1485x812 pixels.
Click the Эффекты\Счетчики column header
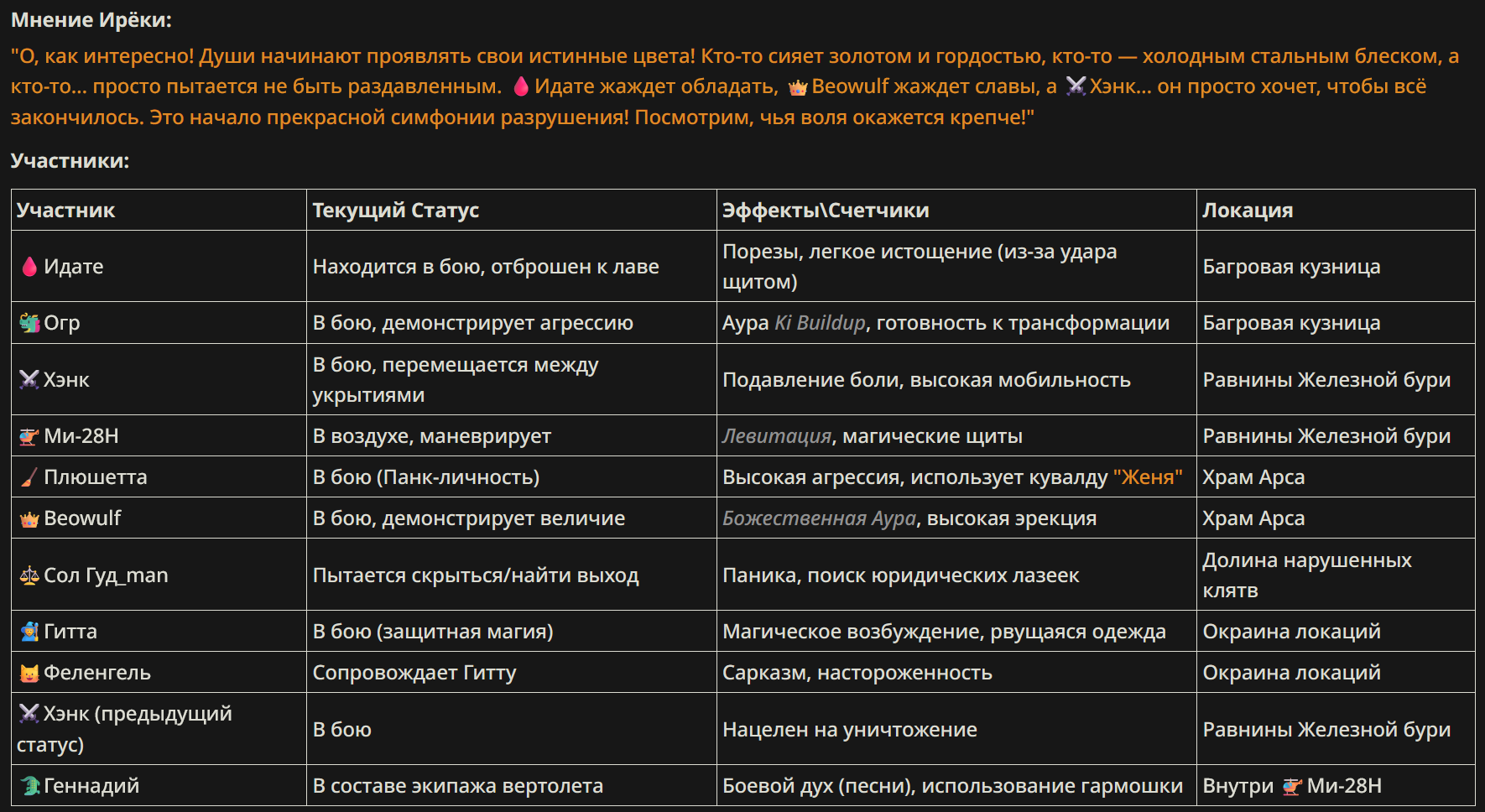pos(826,211)
